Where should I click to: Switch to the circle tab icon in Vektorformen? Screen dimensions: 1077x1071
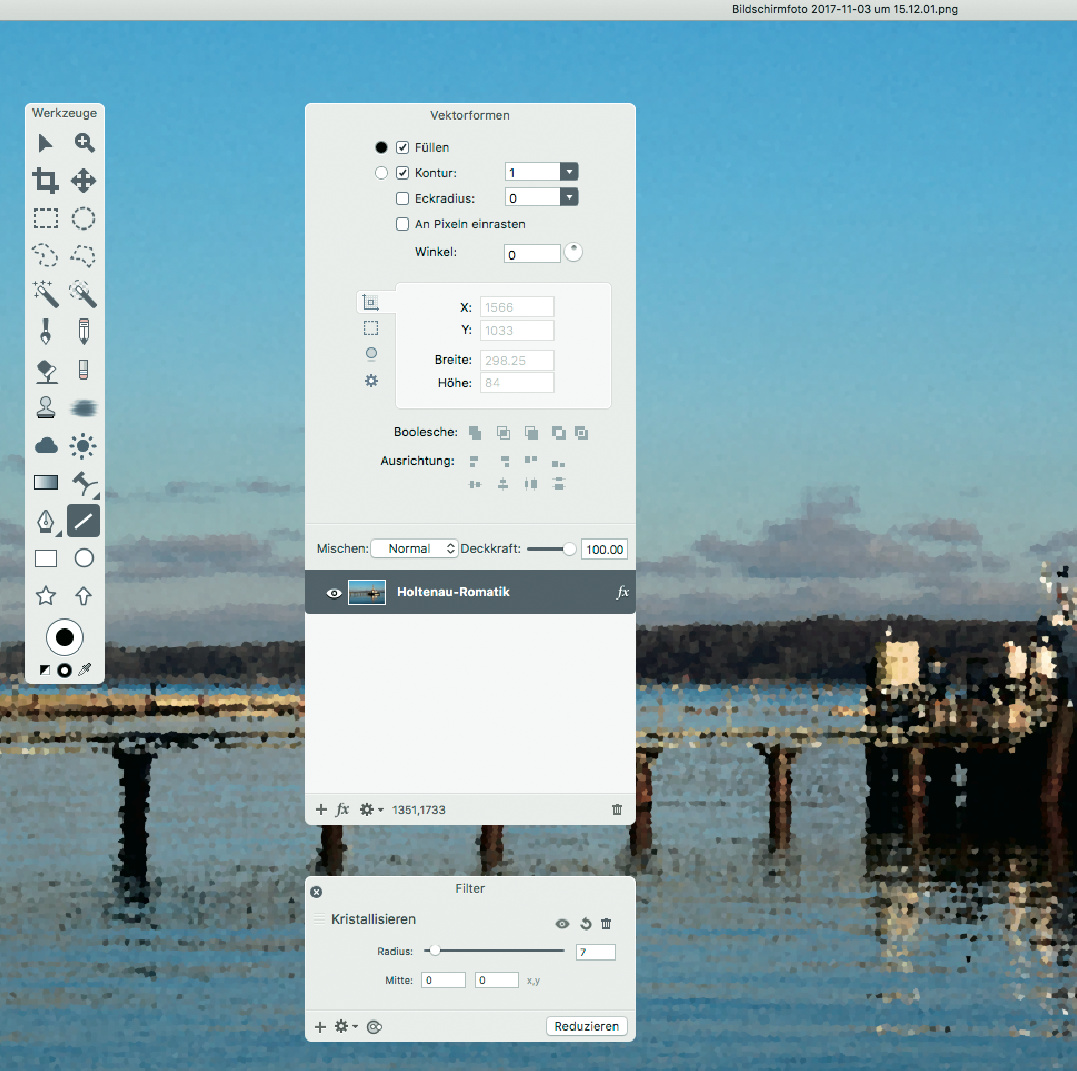[x=372, y=354]
